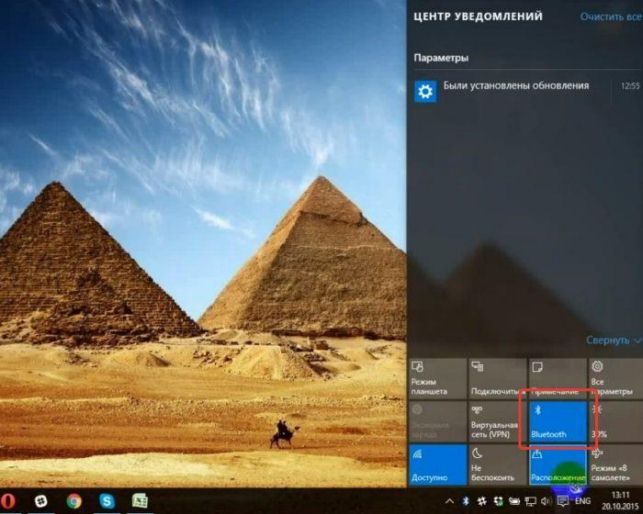Open Все параметры settings tile
Image resolution: width=643 pixels, height=514 pixels.
(616, 378)
